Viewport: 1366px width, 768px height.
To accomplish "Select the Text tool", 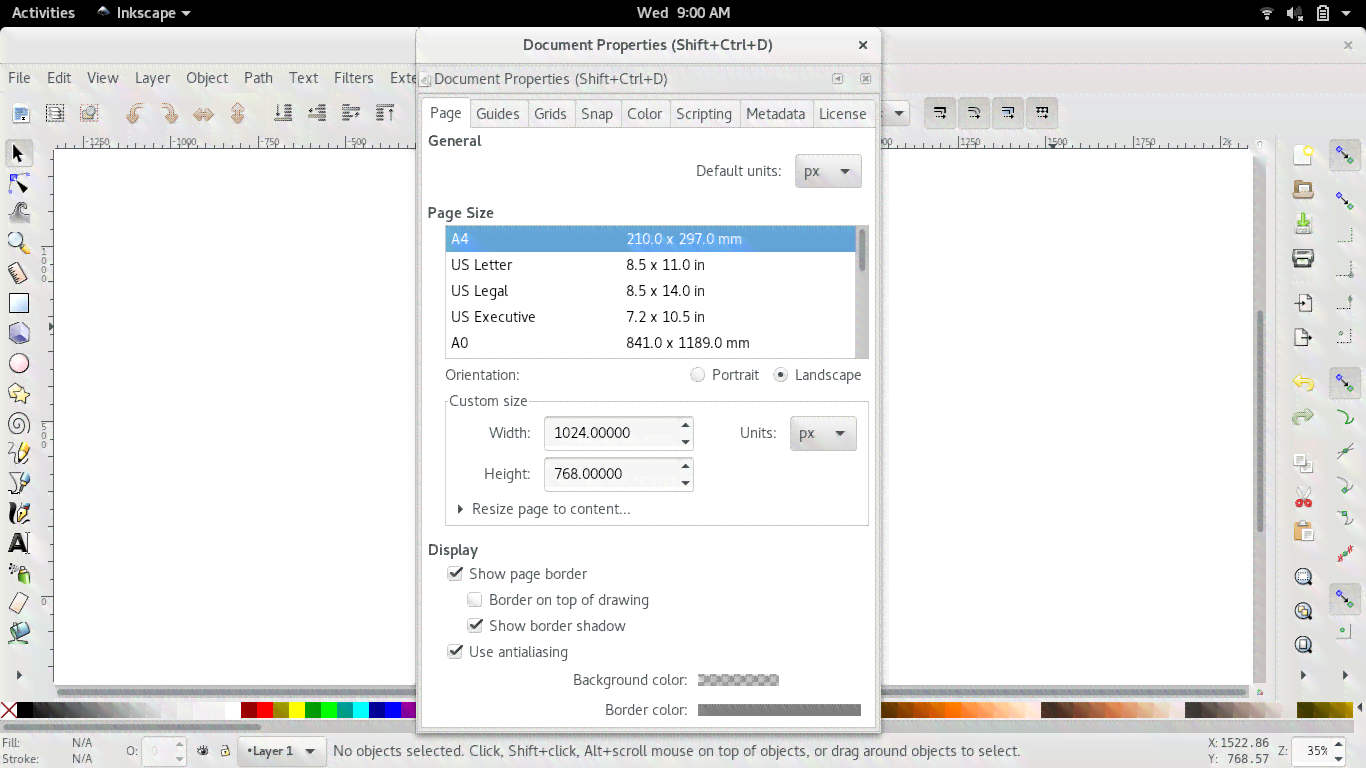I will 19,543.
